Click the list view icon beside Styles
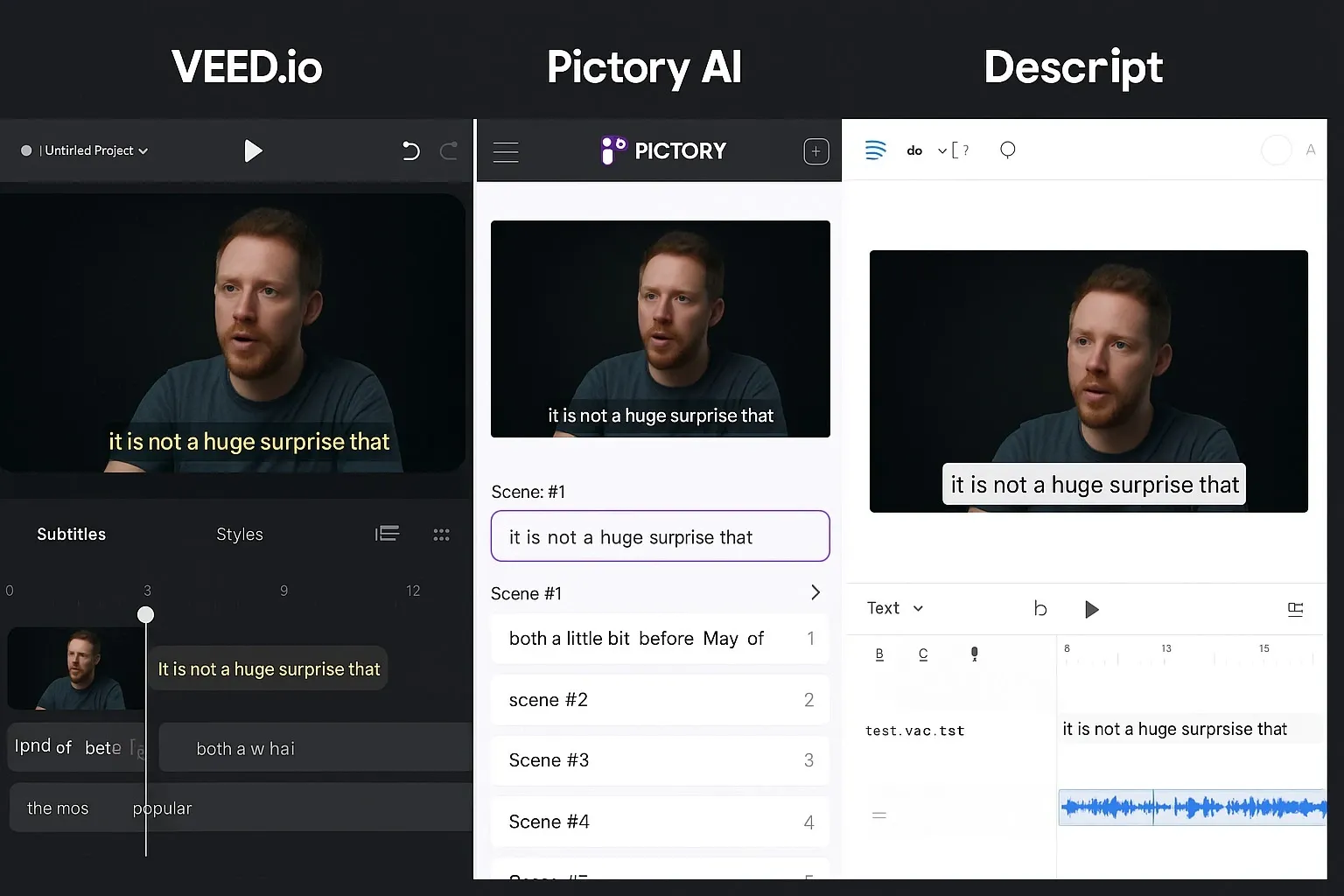The height and width of the screenshot is (896, 1344). point(387,534)
